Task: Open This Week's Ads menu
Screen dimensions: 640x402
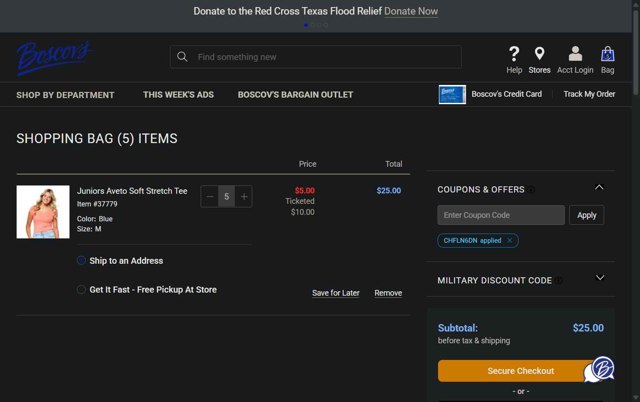Action: [x=178, y=95]
